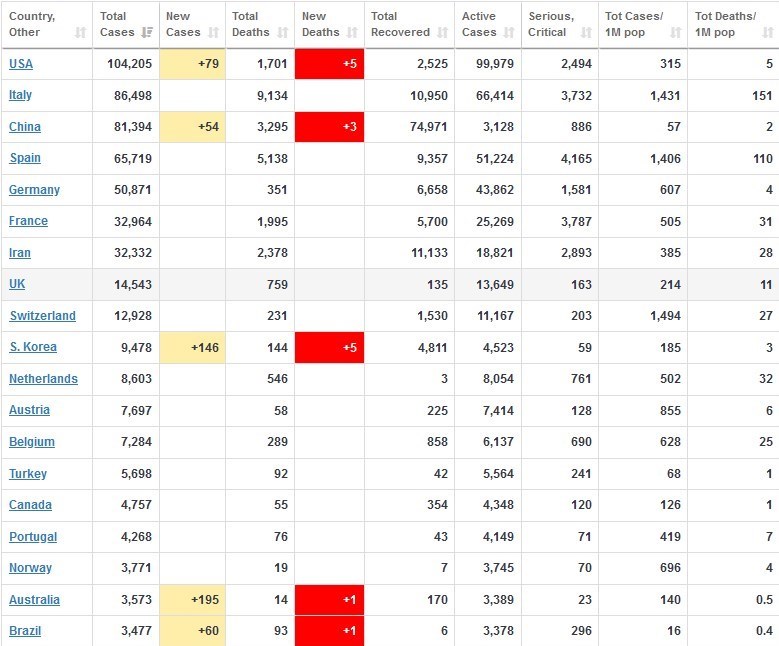
Task: Click sort icon for Tot Cases/1M pop
Action: tap(675, 32)
